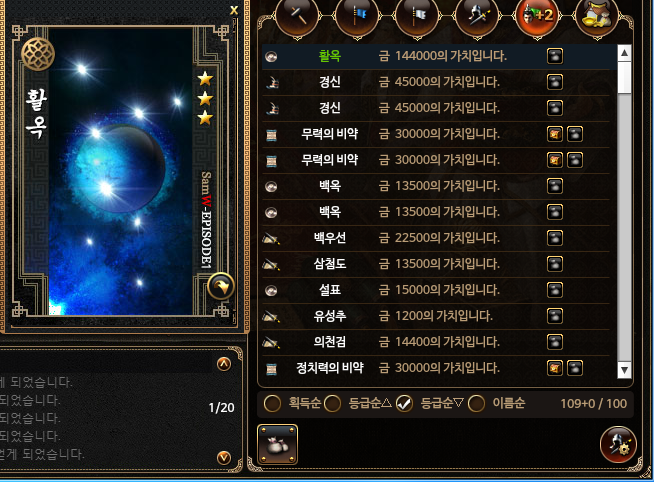The width and height of the screenshot is (654, 482).
Task: Click the use icon for 정치력의 비약
Action: coord(555,368)
